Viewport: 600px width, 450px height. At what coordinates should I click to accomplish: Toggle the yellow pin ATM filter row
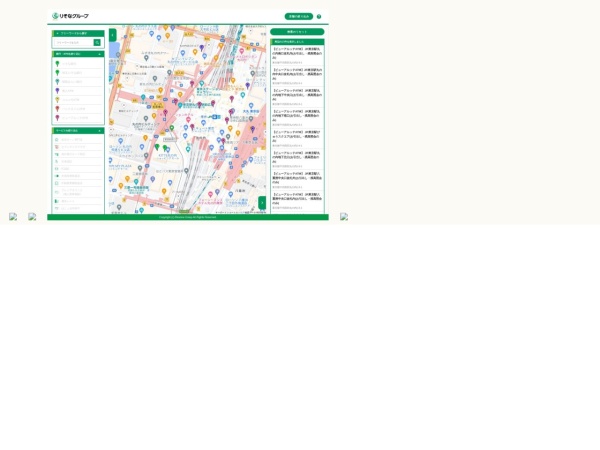click(78, 100)
